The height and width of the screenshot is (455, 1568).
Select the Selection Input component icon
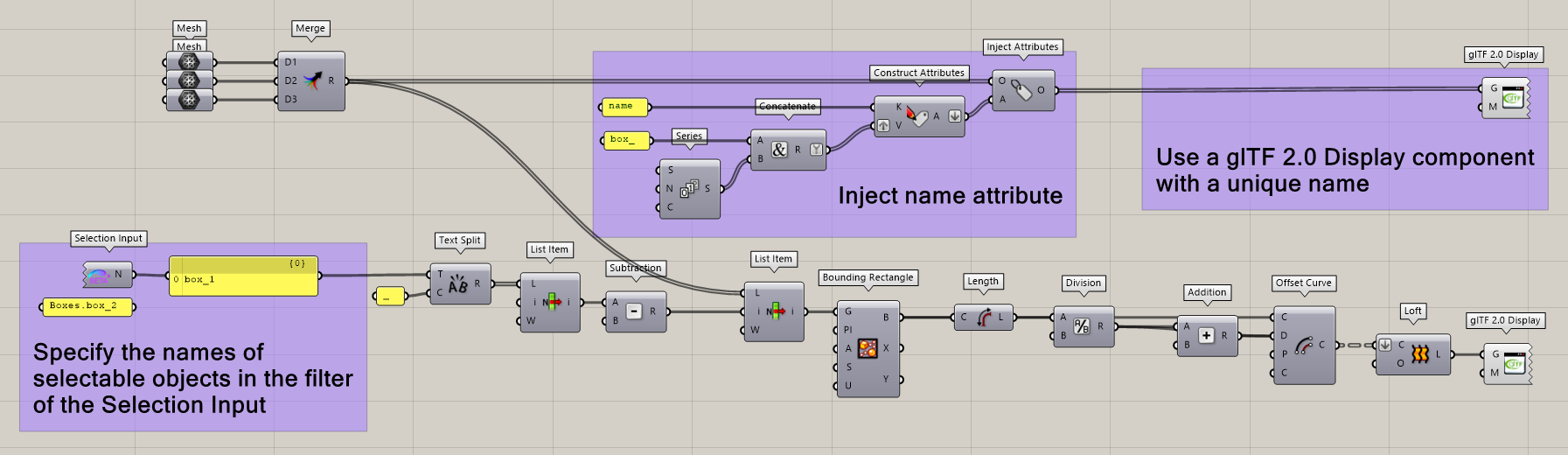[x=97, y=276]
